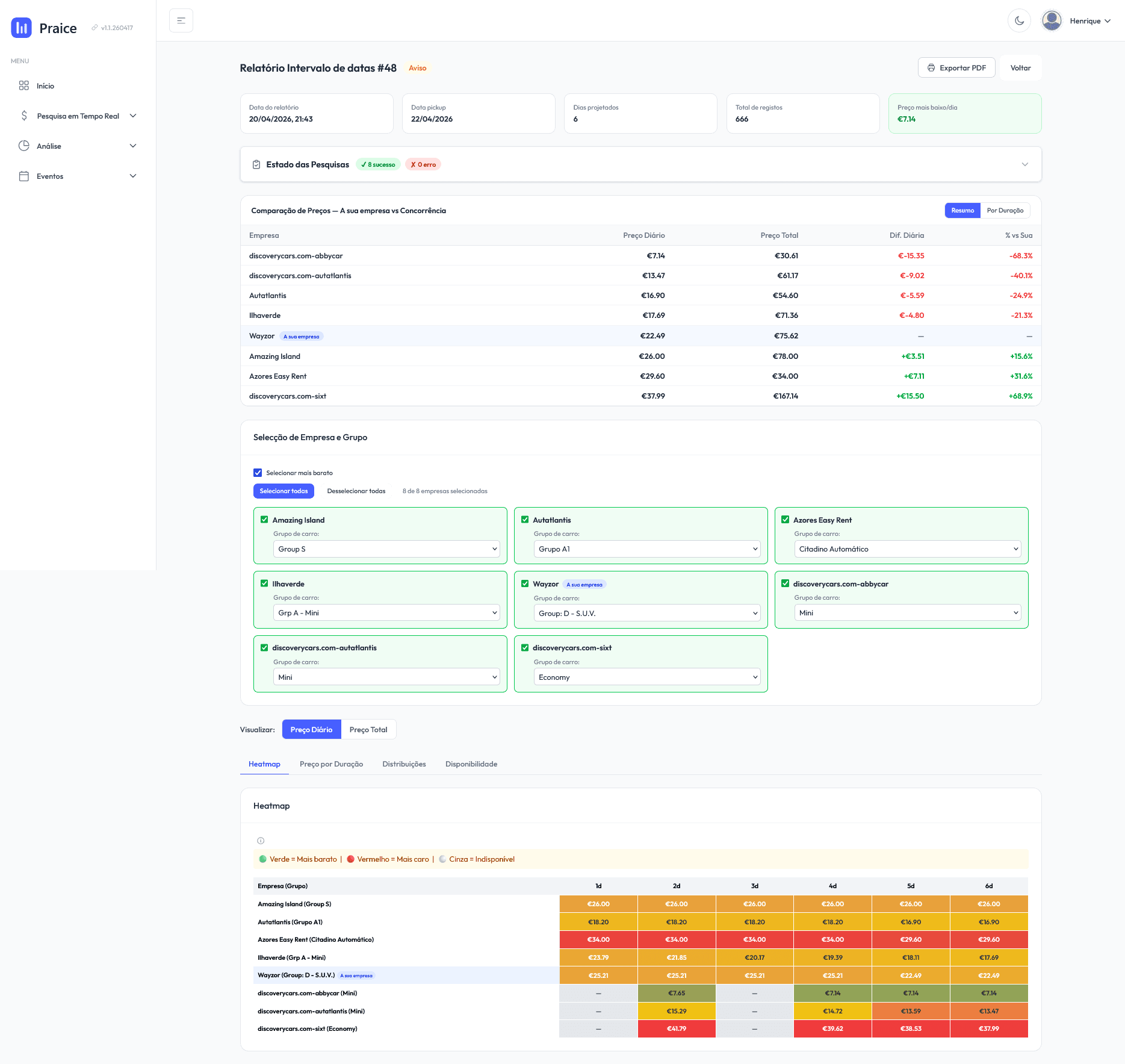Open the Citadino Automático car group dropdown
Screen dimensions: 1125x1064
[x=908, y=549]
